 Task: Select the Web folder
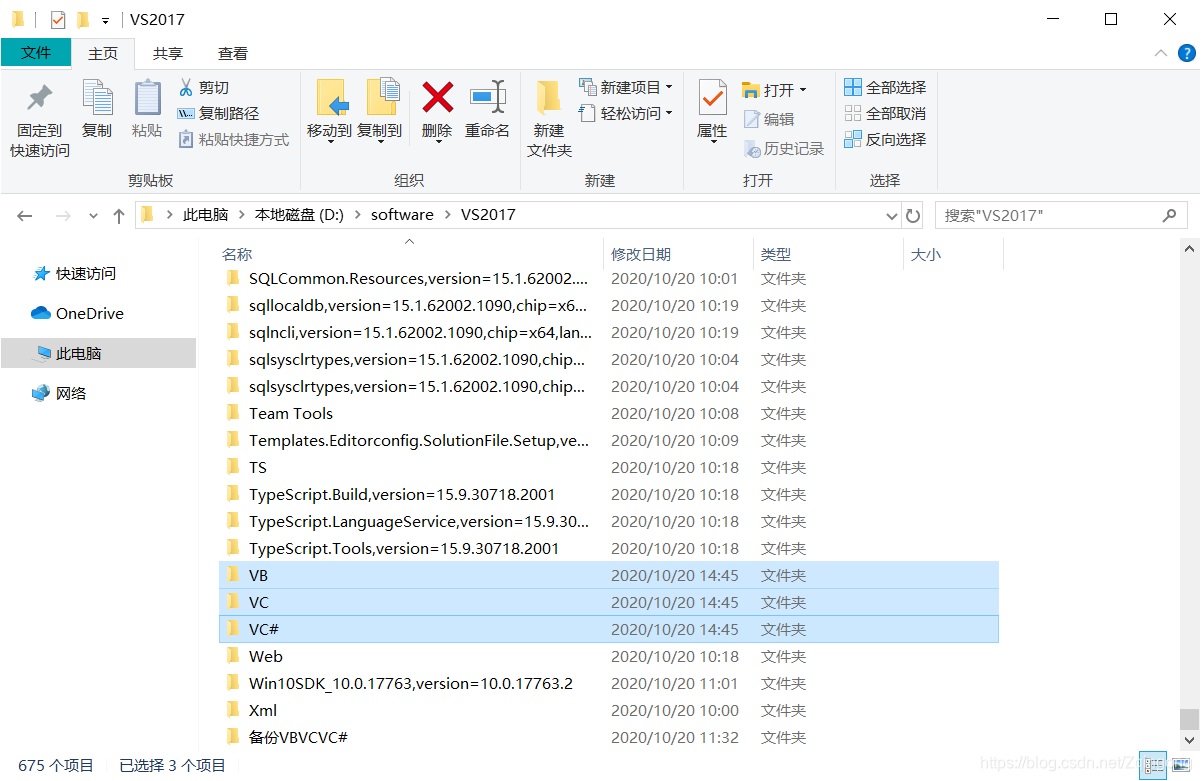(x=608, y=656)
